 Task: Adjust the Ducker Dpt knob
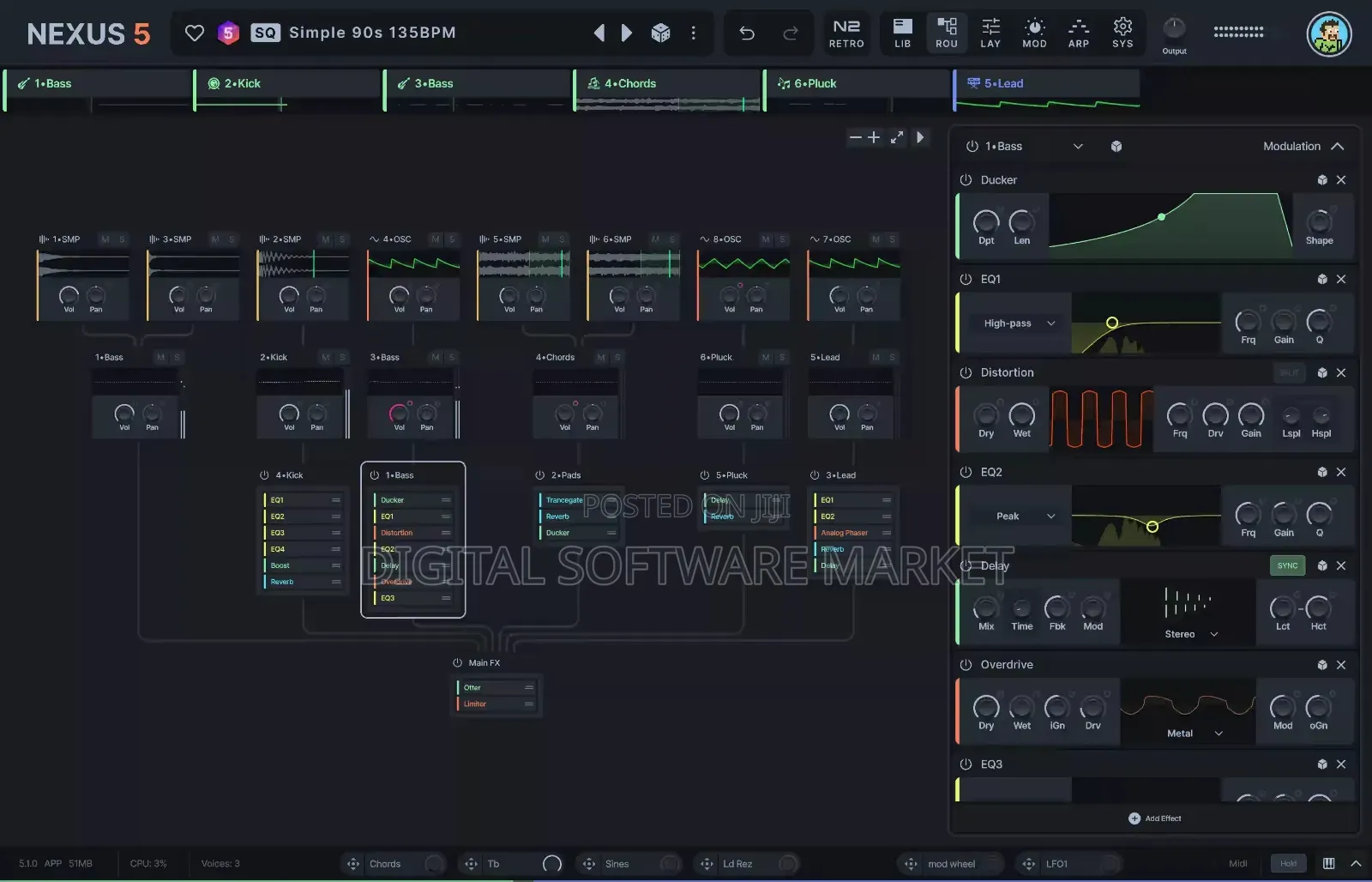986,222
